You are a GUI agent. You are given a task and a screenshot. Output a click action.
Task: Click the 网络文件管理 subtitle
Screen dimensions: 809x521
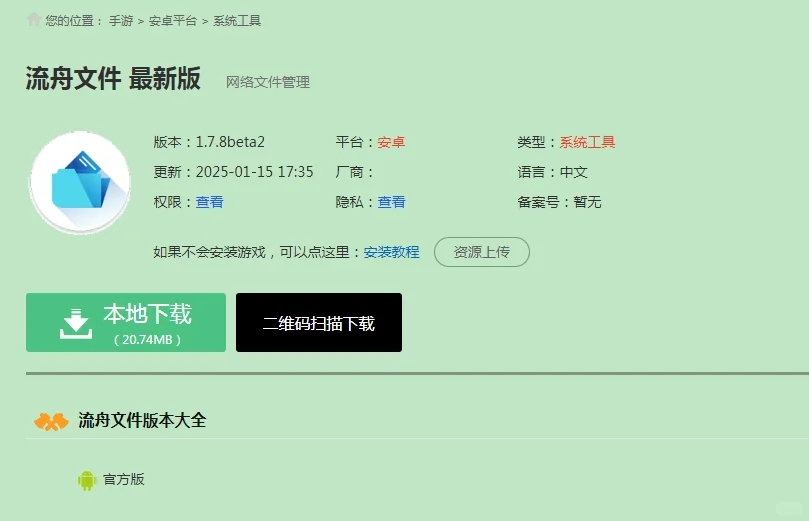click(x=268, y=82)
